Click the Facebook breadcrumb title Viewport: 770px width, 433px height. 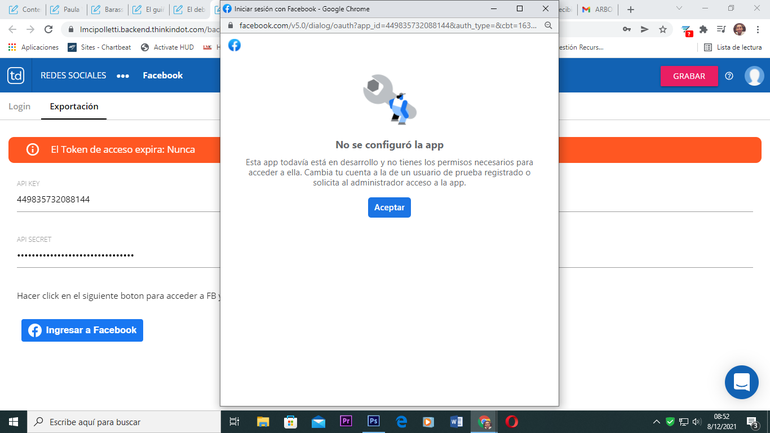163,76
